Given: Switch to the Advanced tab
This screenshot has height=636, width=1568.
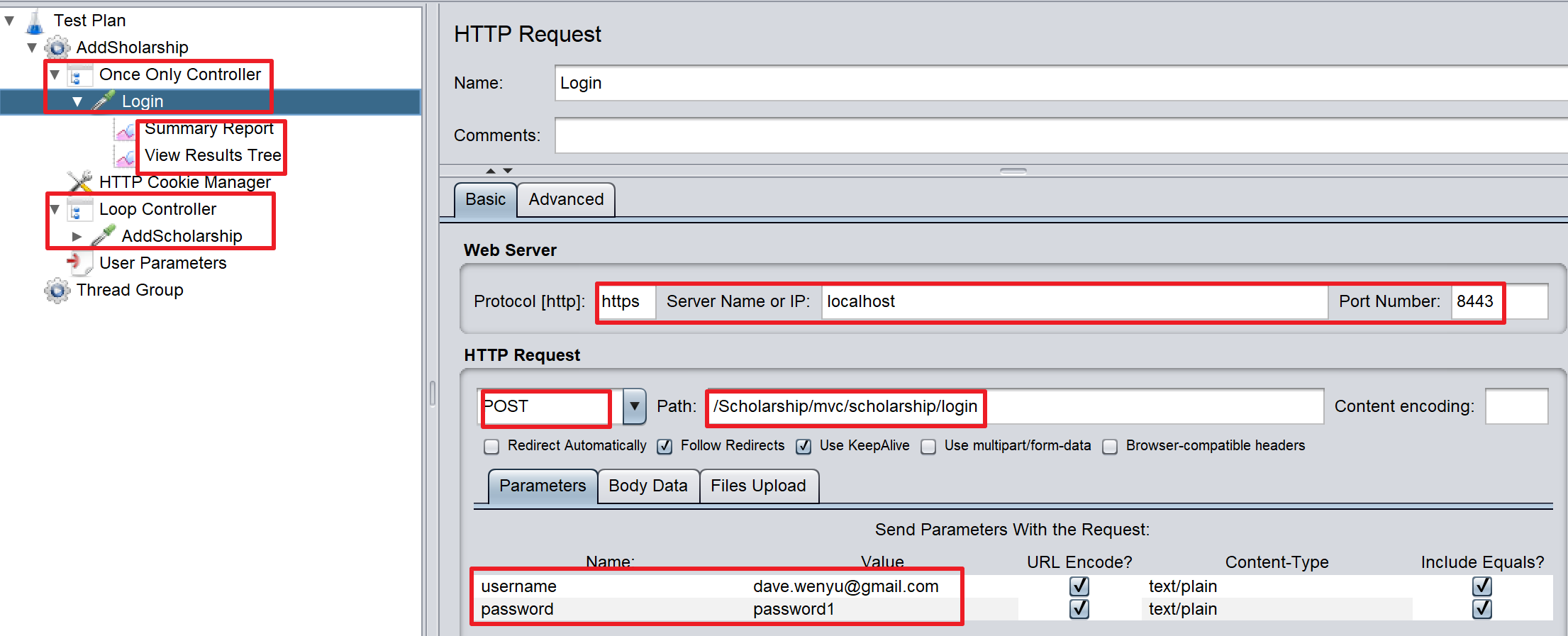Looking at the screenshot, I should (566, 200).
